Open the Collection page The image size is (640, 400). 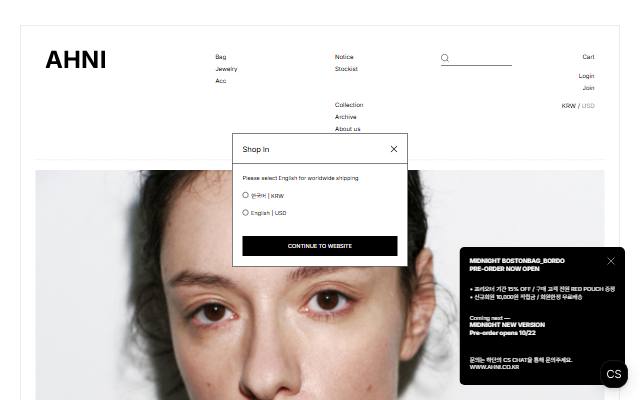349,105
